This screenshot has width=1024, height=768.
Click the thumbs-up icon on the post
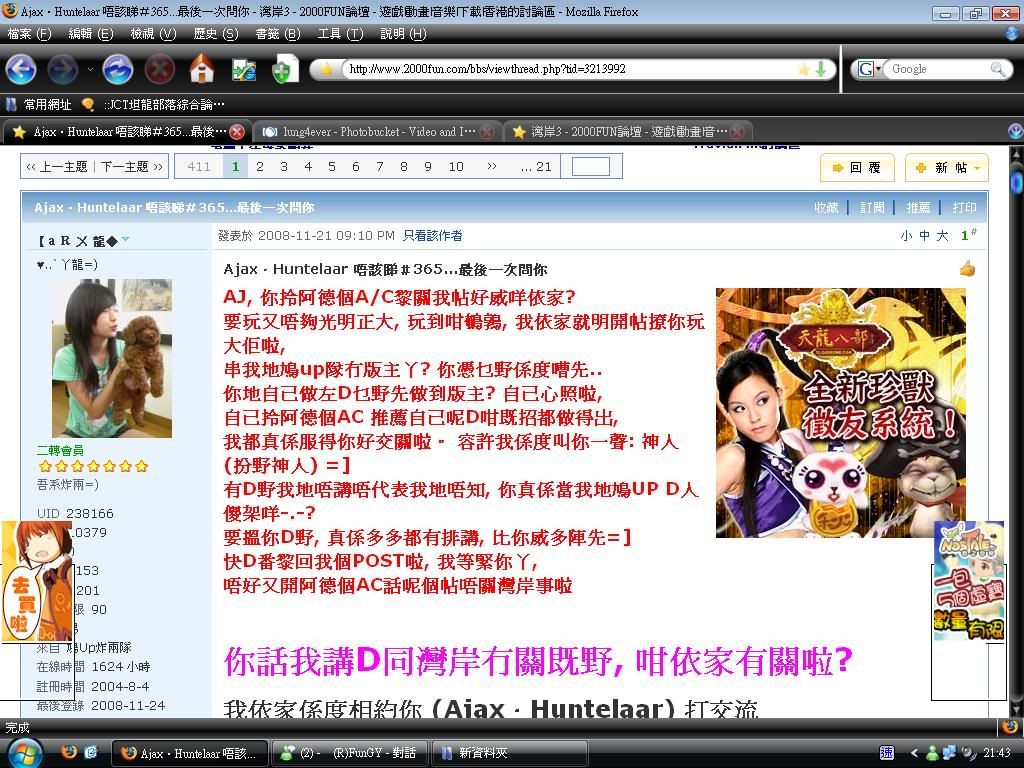(x=966, y=268)
